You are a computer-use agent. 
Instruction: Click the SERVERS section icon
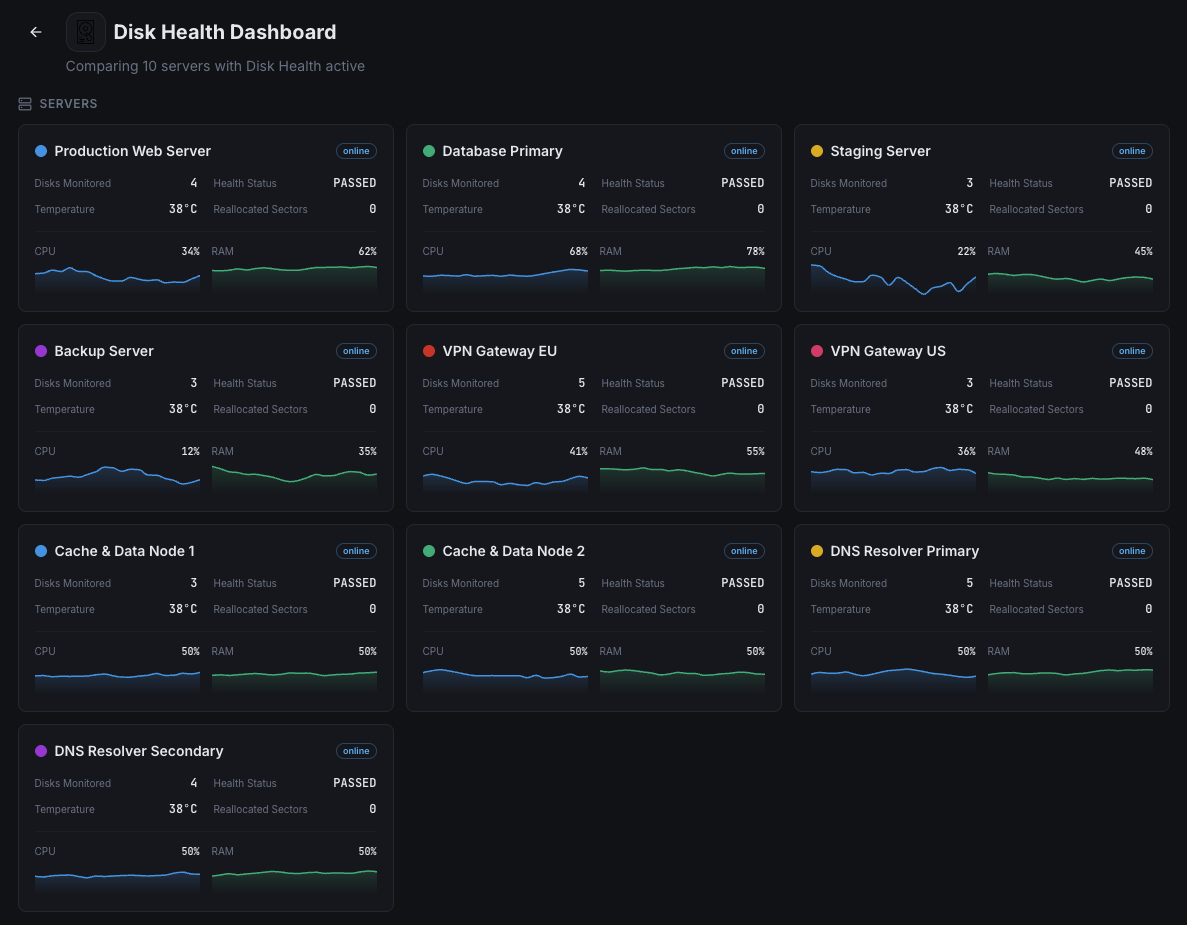(24, 103)
